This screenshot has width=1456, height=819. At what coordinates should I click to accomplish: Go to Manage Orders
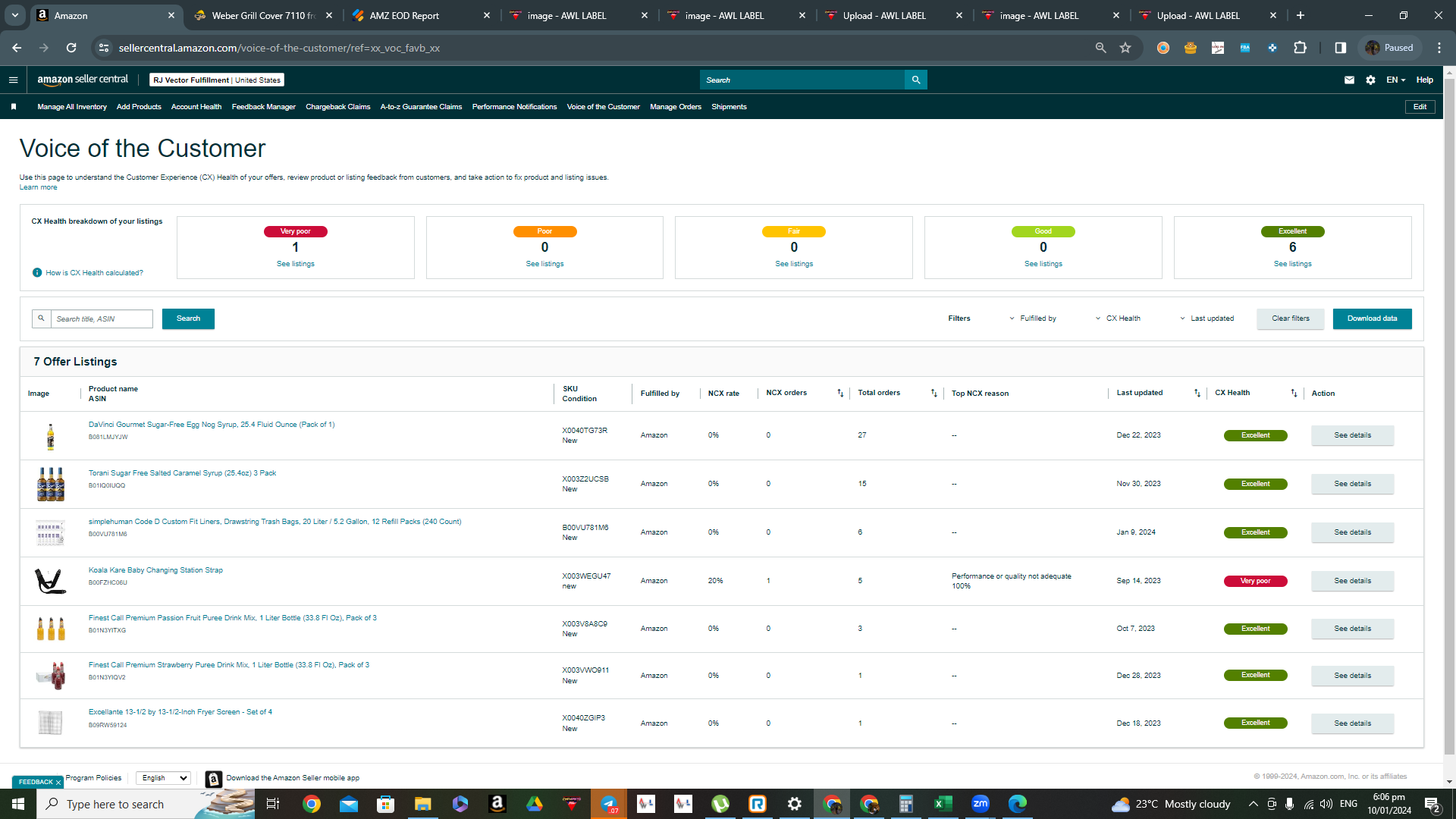coord(676,107)
